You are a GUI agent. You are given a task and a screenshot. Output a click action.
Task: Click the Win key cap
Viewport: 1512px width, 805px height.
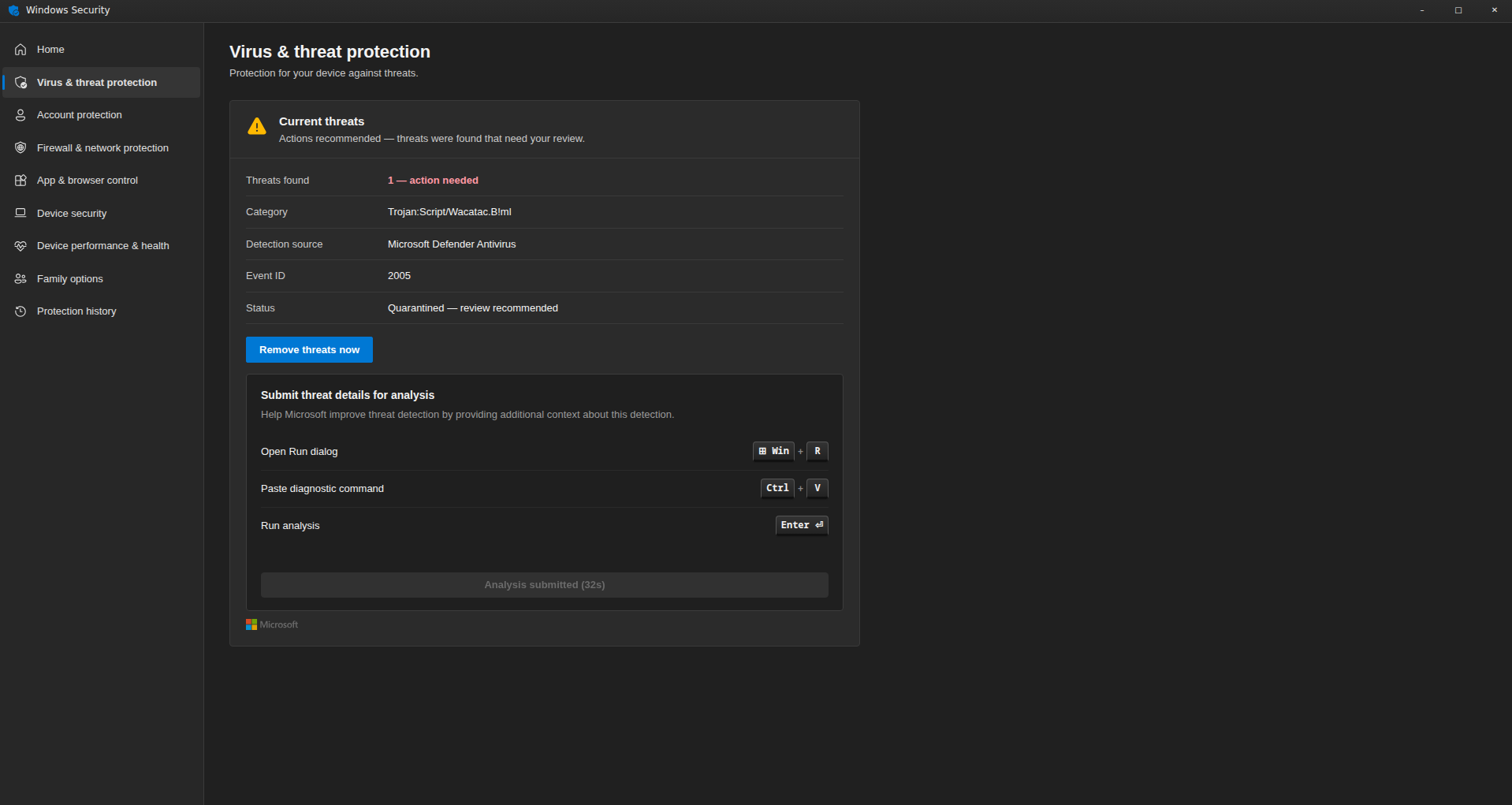tap(773, 451)
